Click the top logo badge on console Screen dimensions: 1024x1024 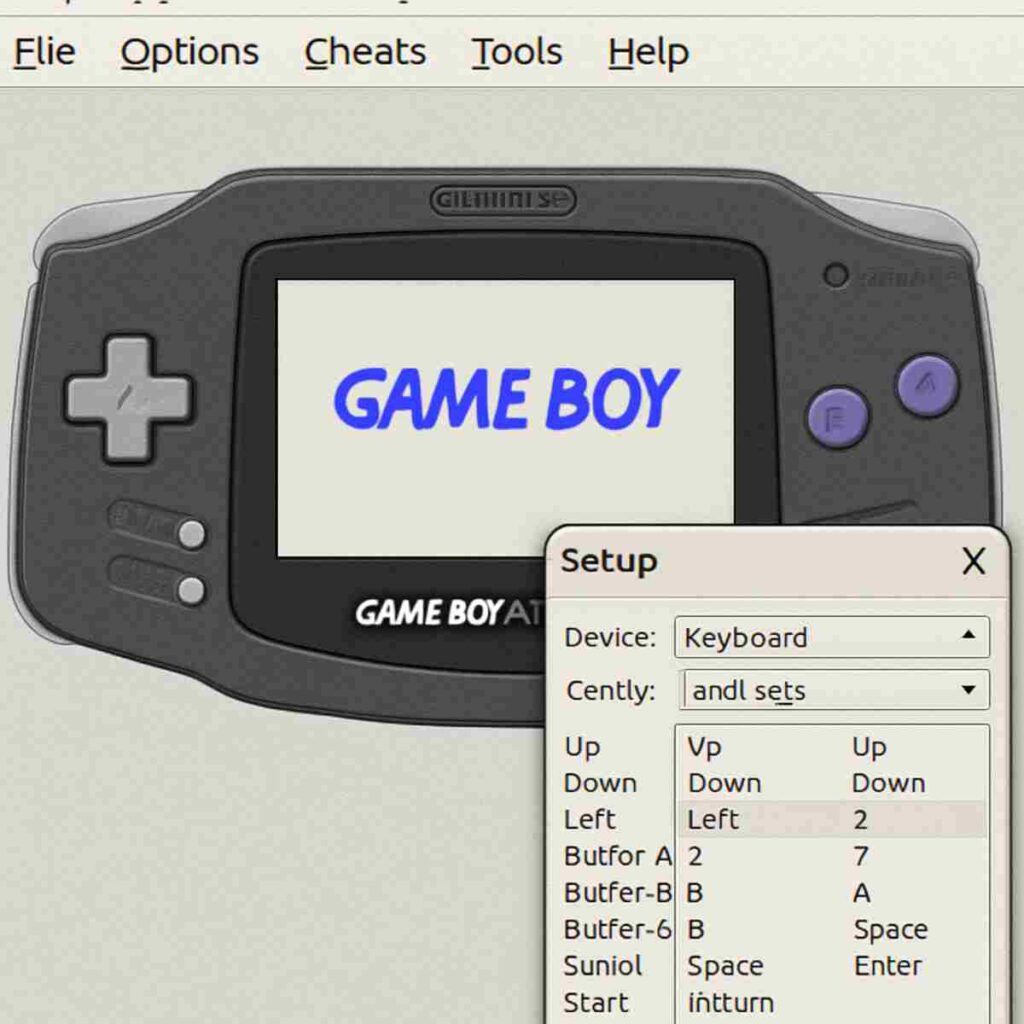pos(503,199)
